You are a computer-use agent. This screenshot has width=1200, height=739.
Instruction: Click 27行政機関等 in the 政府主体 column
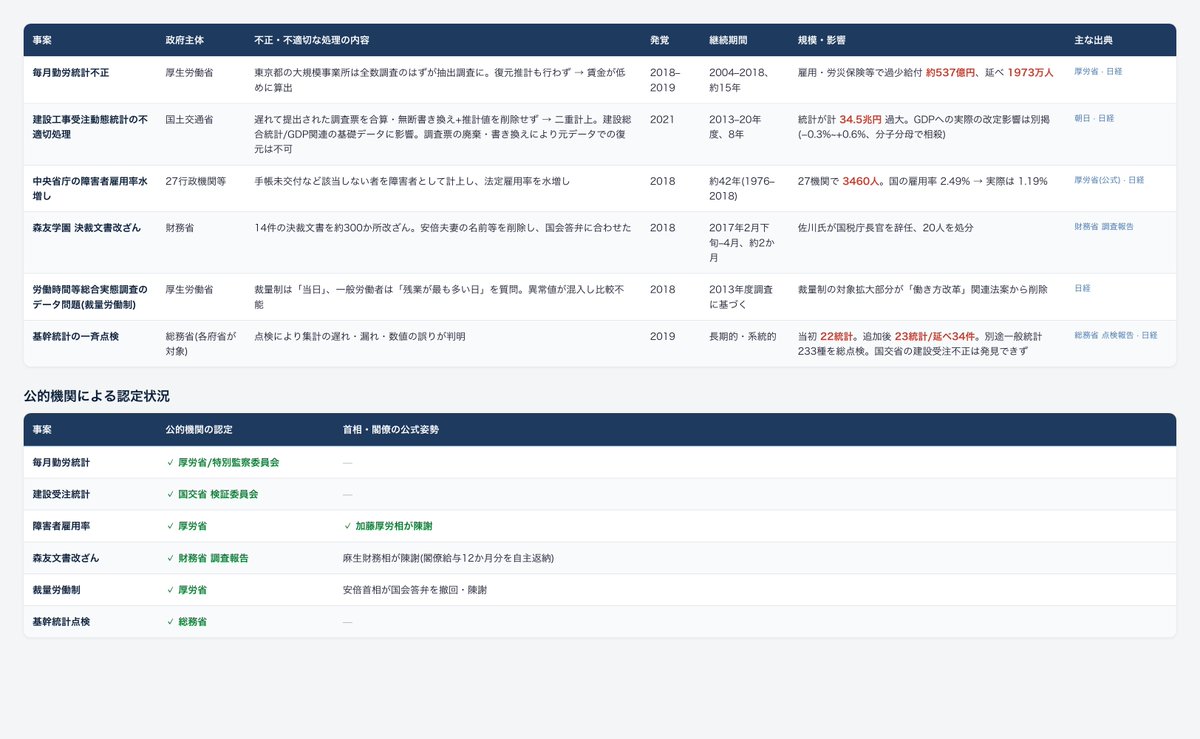pyautogui.click(x=195, y=181)
